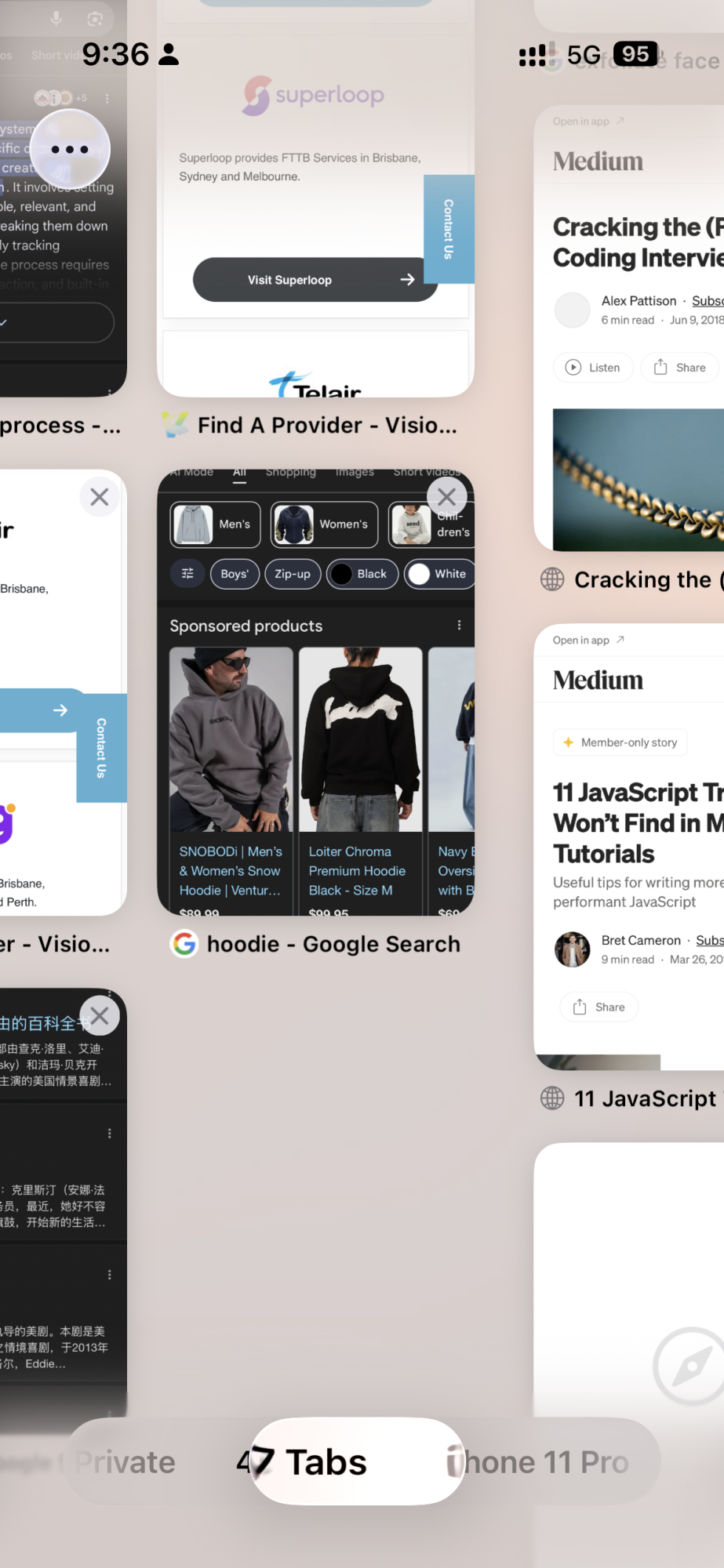
Task: Close the Find A Provider tab card
Action: (100, 496)
